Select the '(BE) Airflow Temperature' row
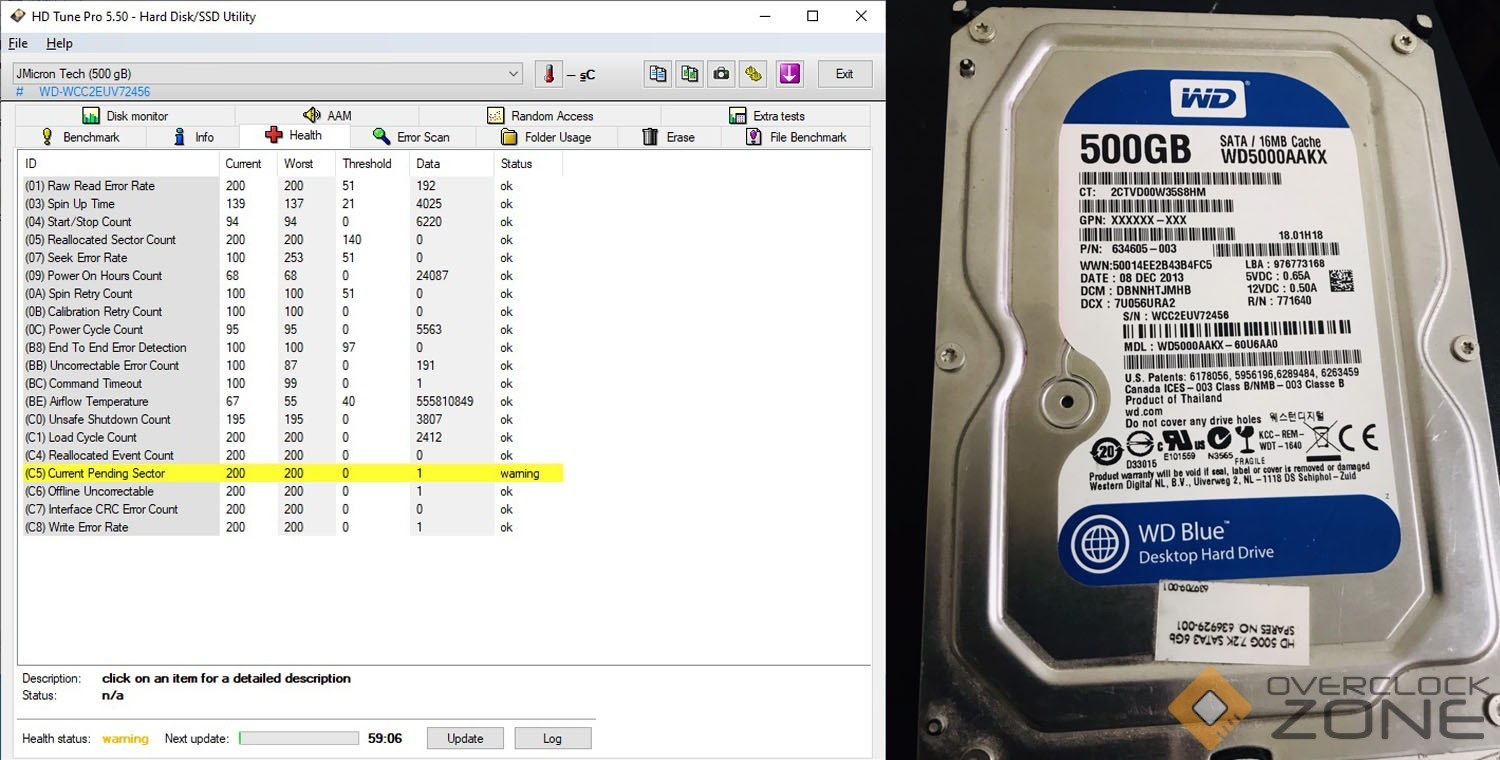This screenshot has height=760, width=1500. [x=292, y=402]
